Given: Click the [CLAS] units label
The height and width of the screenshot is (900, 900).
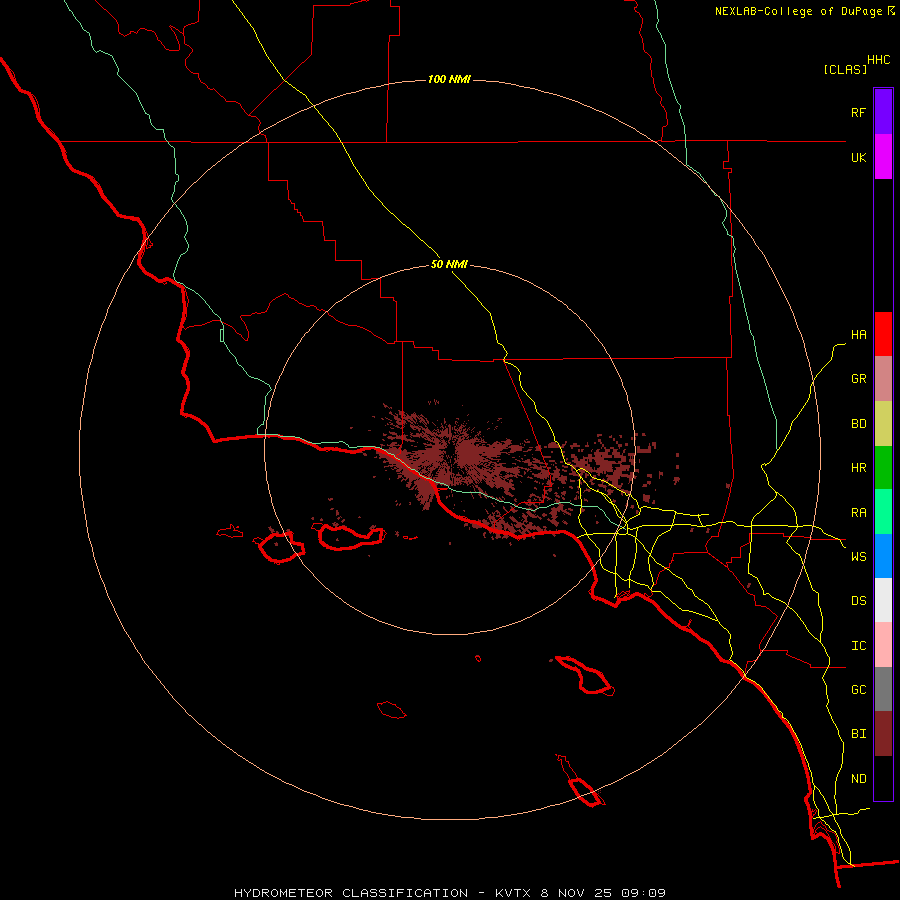Looking at the screenshot, I should click(x=845, y=69).
